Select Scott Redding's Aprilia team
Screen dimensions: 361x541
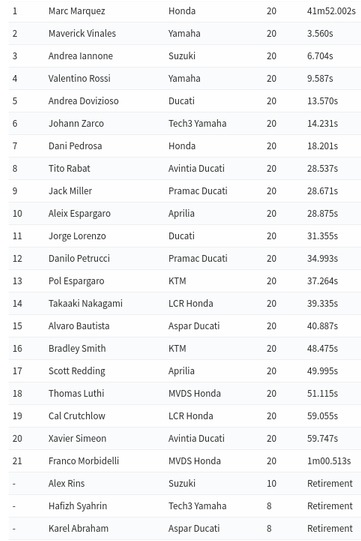point(182,371)
